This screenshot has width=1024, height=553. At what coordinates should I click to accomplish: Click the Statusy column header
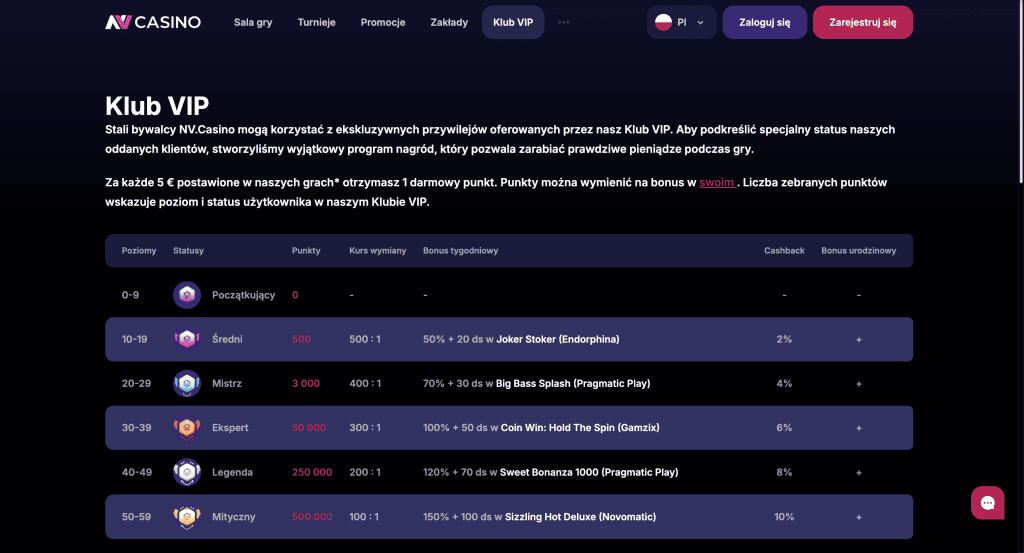[x=188, y=251]
